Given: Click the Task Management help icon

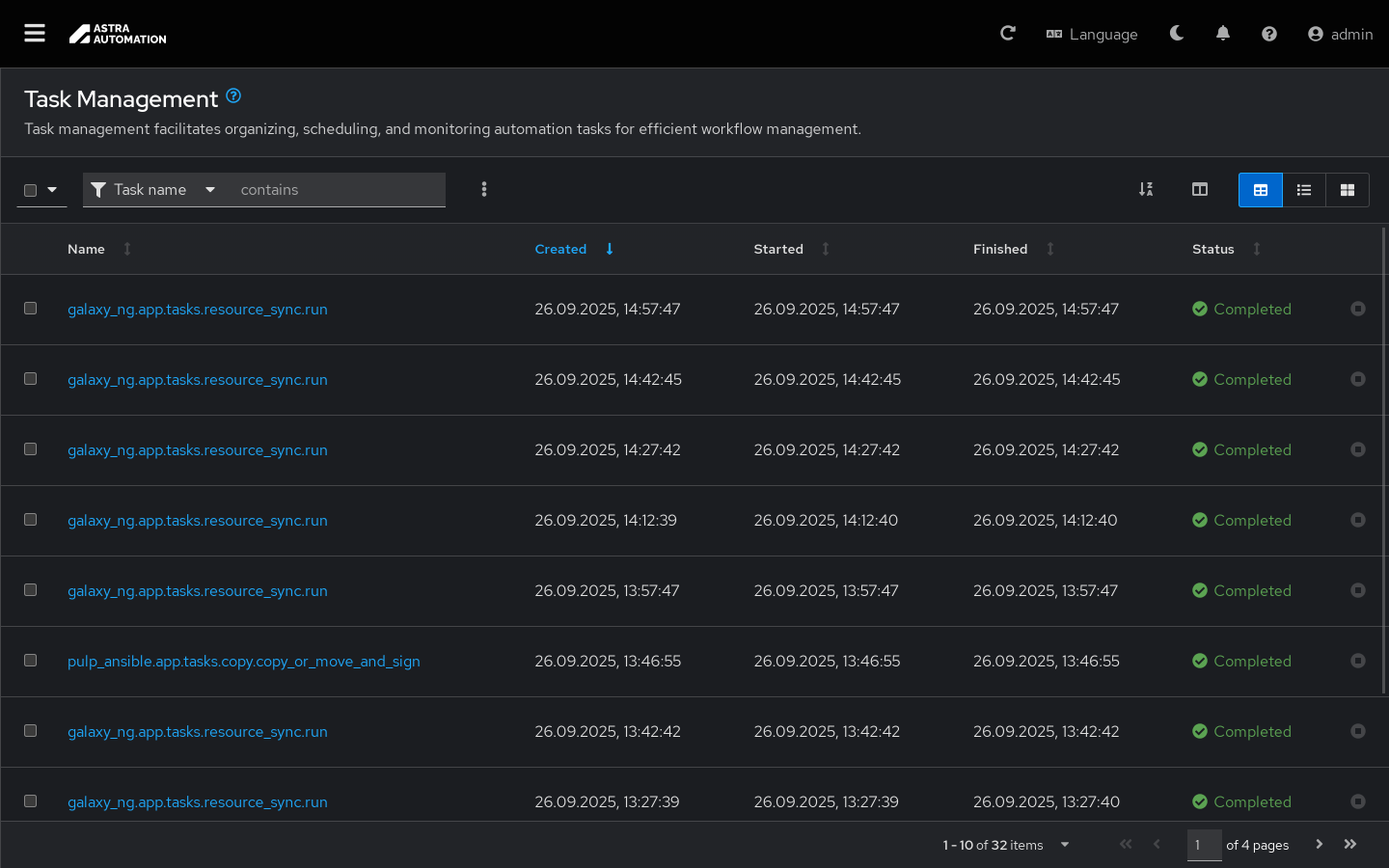Looking at the screenshot, I should point(233,96).
